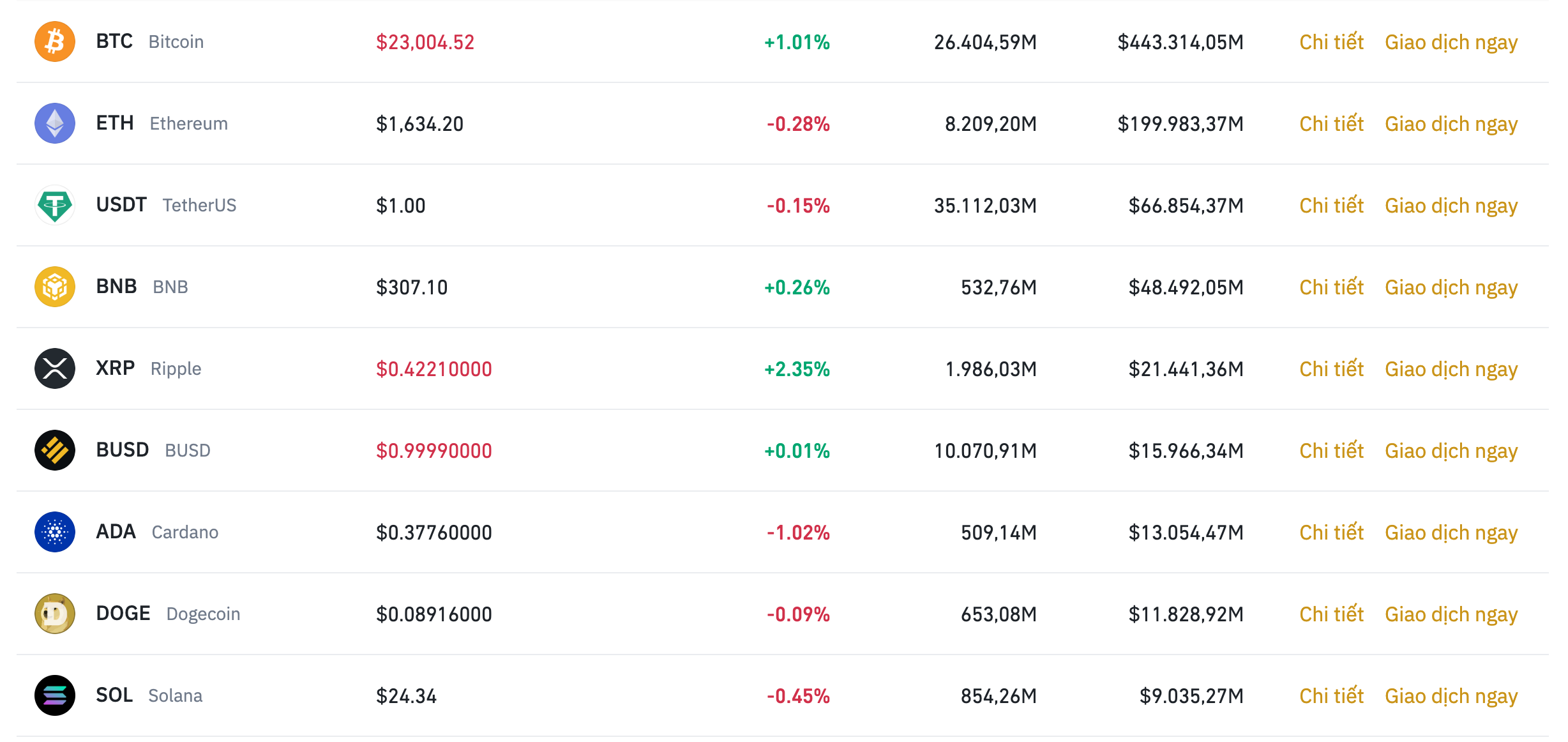1568x742 pixels.
Task: Click the BUSD price $0.99990000
Action: pyautogui.click(x=433, y=451)
